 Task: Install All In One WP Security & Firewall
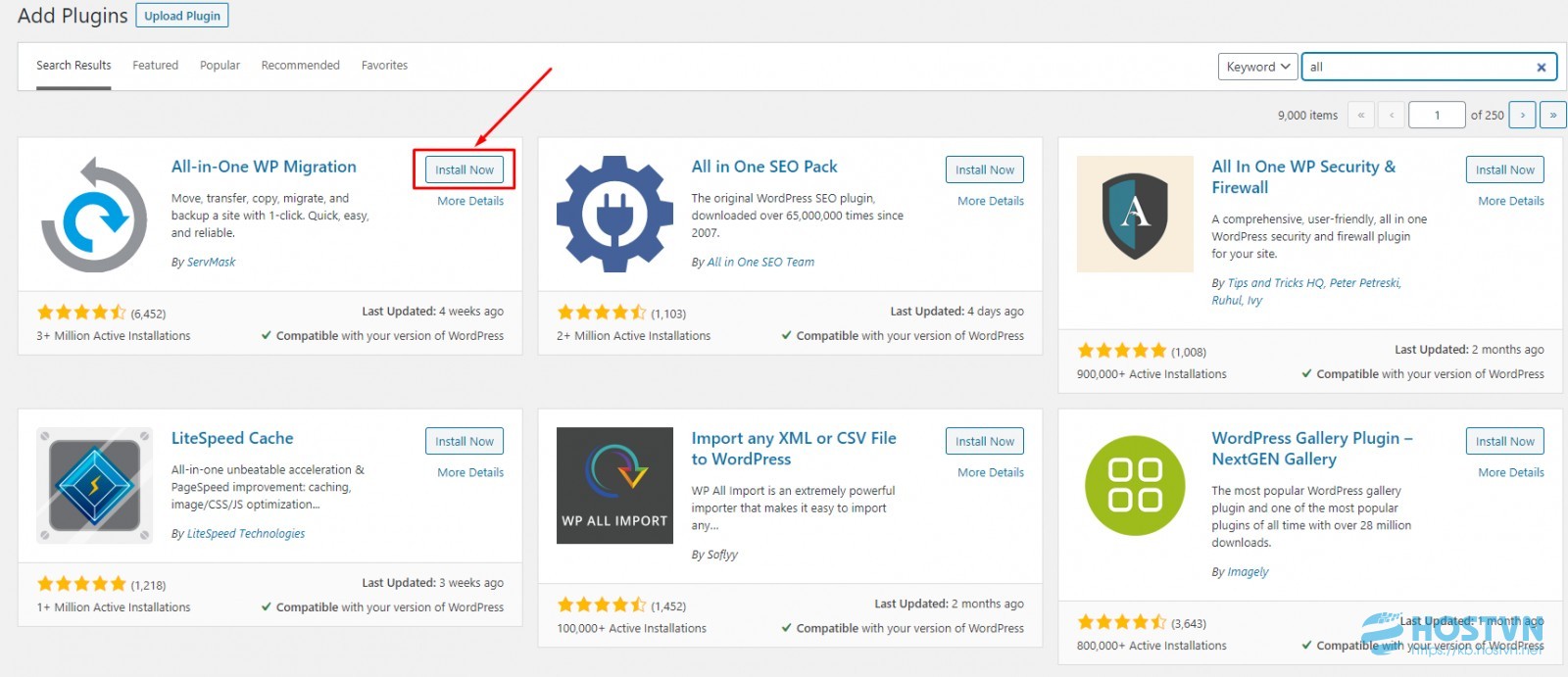(1505, 169)
